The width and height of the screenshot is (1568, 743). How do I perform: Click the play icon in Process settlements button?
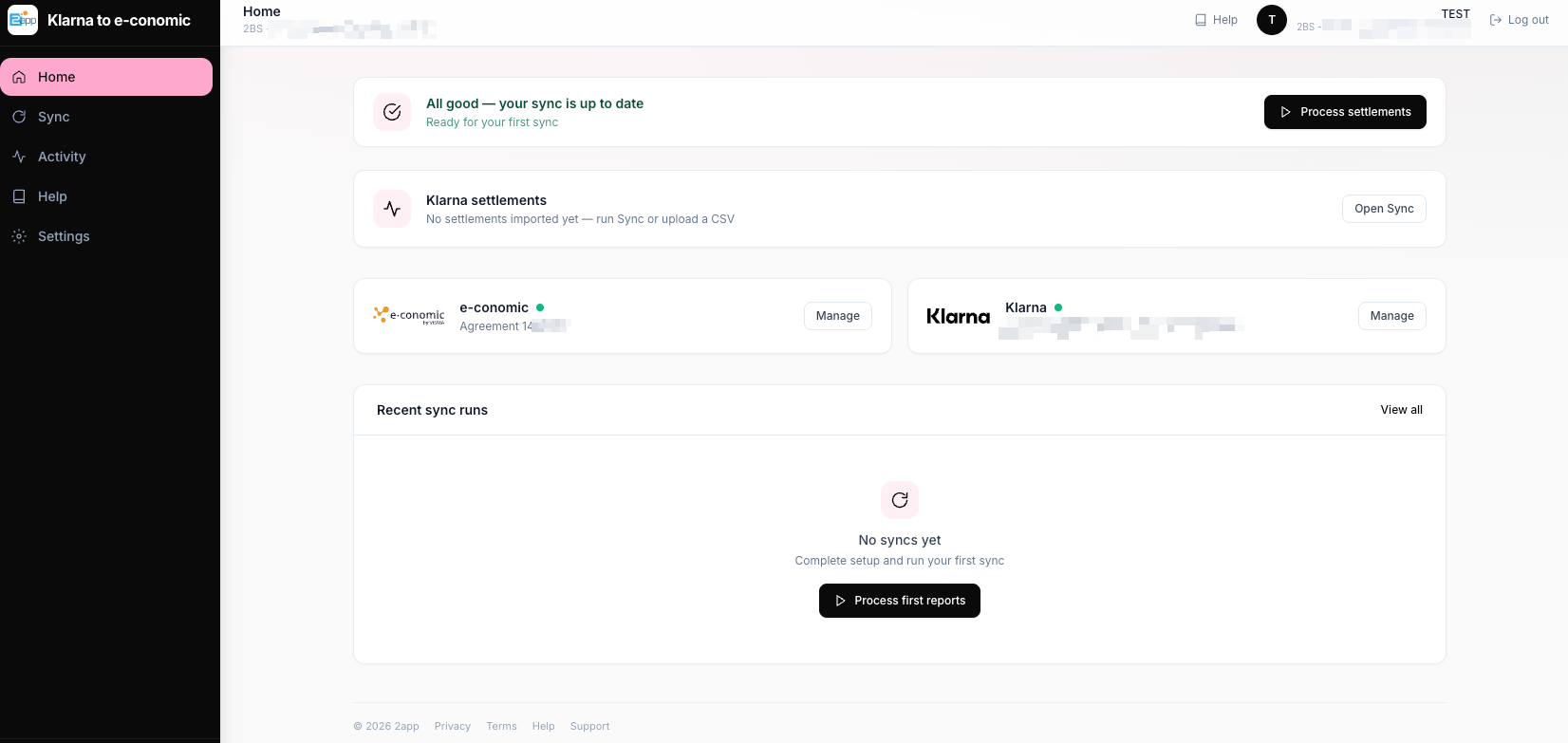pos(1286,112)
